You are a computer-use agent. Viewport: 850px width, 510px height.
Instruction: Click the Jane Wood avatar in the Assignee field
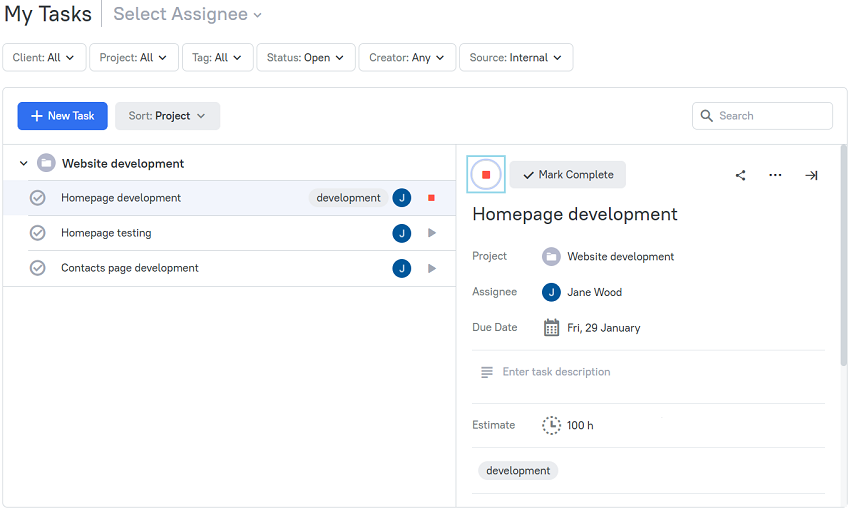pos(551,292)
